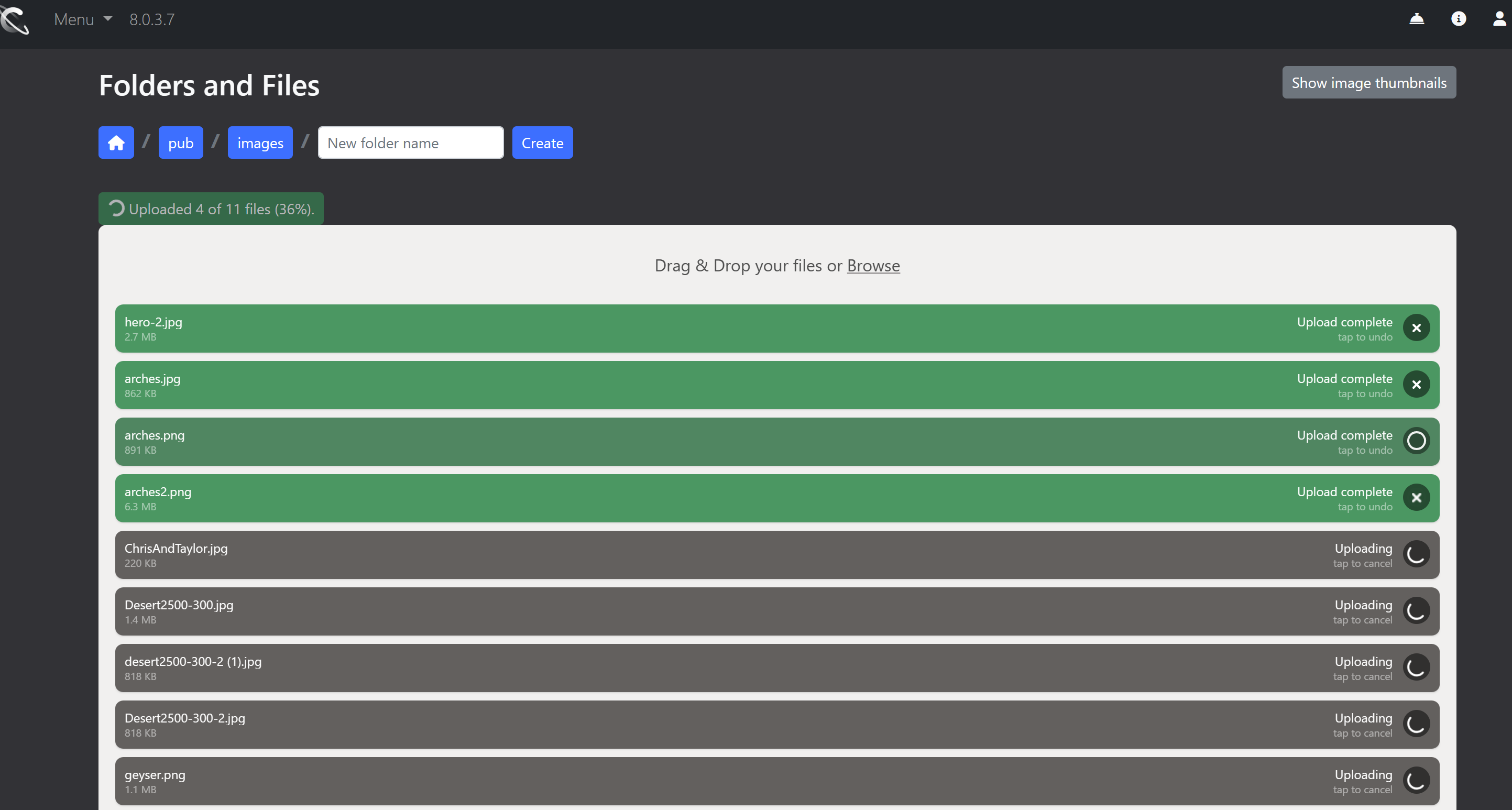
Task: Click Uploading status on ChrisAndTaylor.jpg
Action: tap(1363, 548)
